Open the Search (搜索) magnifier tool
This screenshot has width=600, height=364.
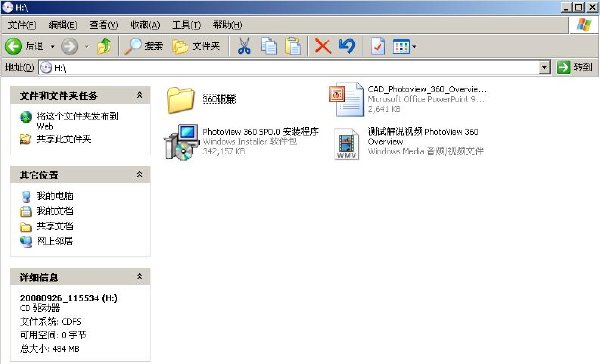coord(143,46)
